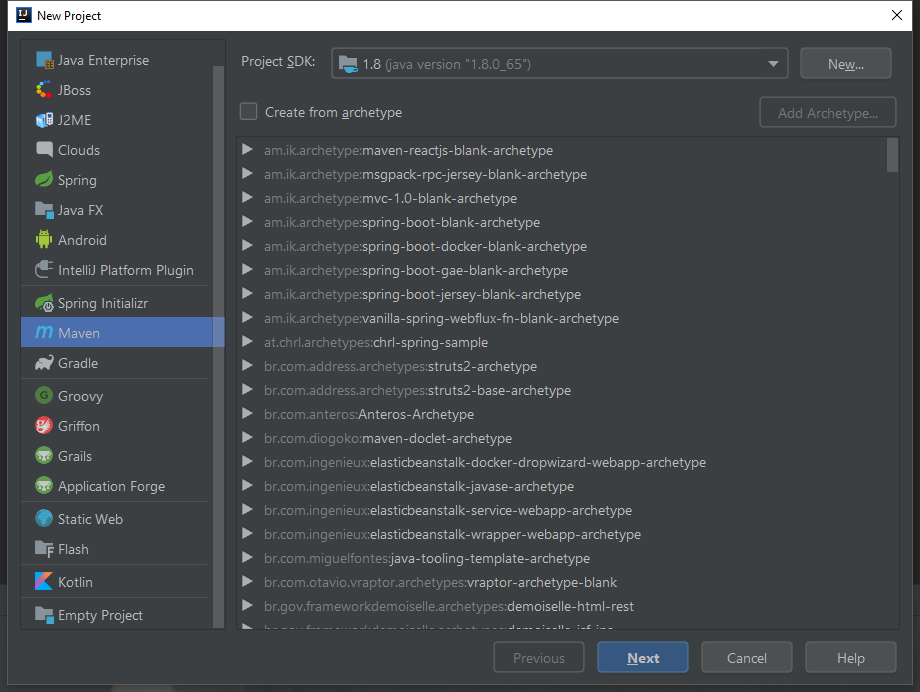Cancel the New Project dialog
920x692 pixels.
click(x=746, y=657)
